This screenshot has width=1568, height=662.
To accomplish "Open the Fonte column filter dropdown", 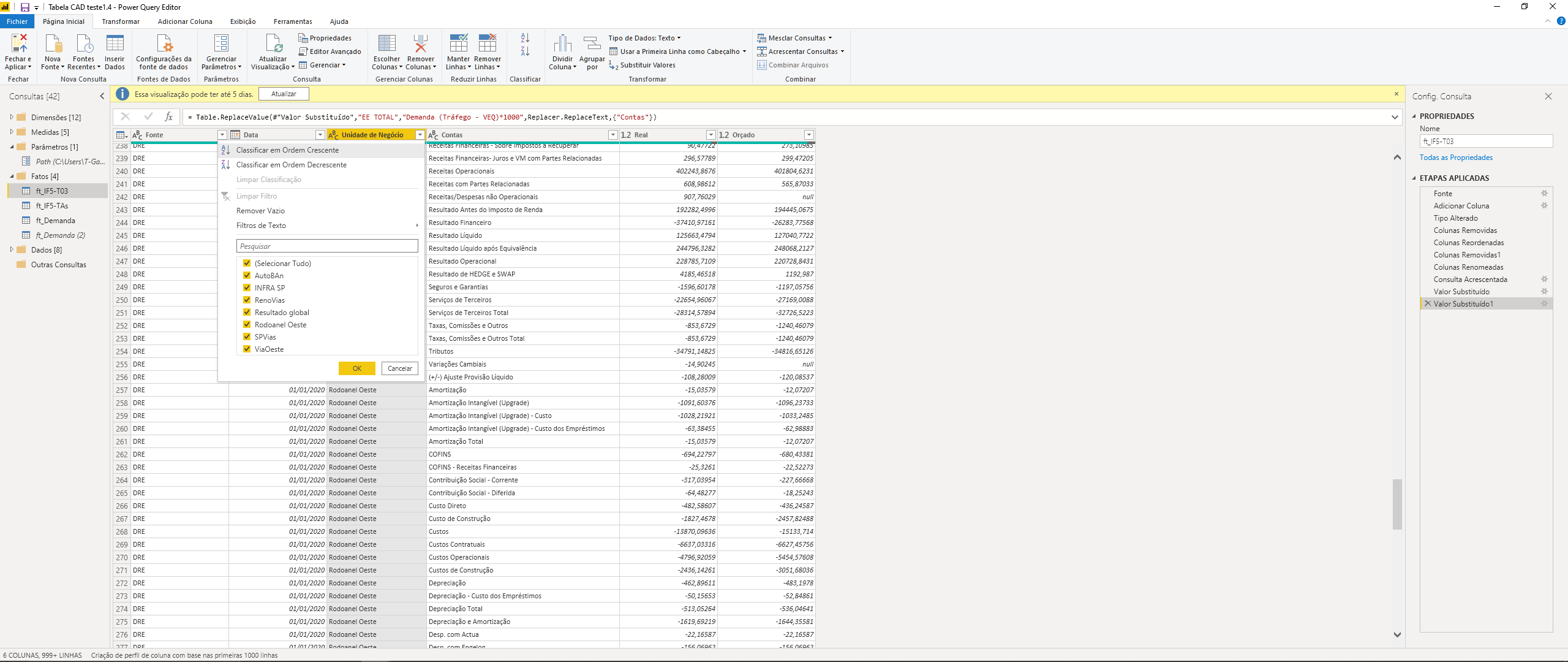I will (222, 135).
